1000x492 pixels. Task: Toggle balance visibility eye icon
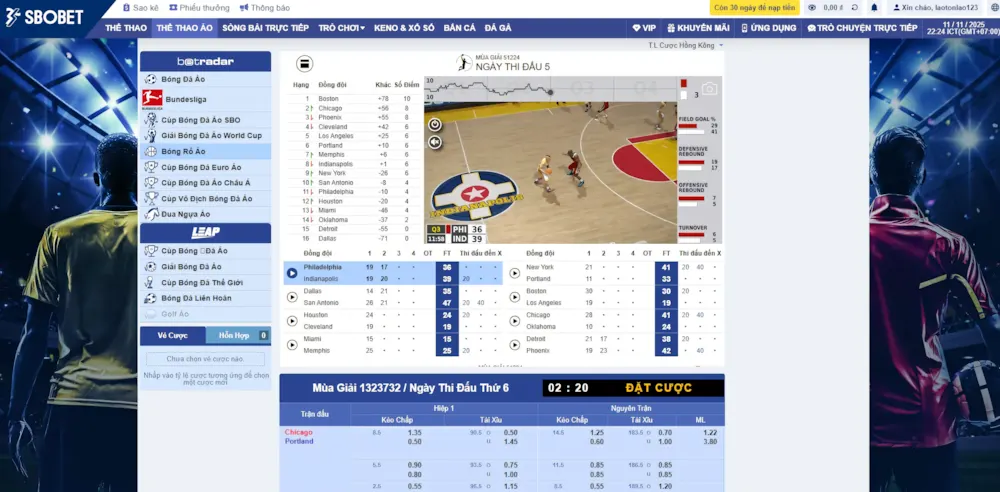click(812, 7)
